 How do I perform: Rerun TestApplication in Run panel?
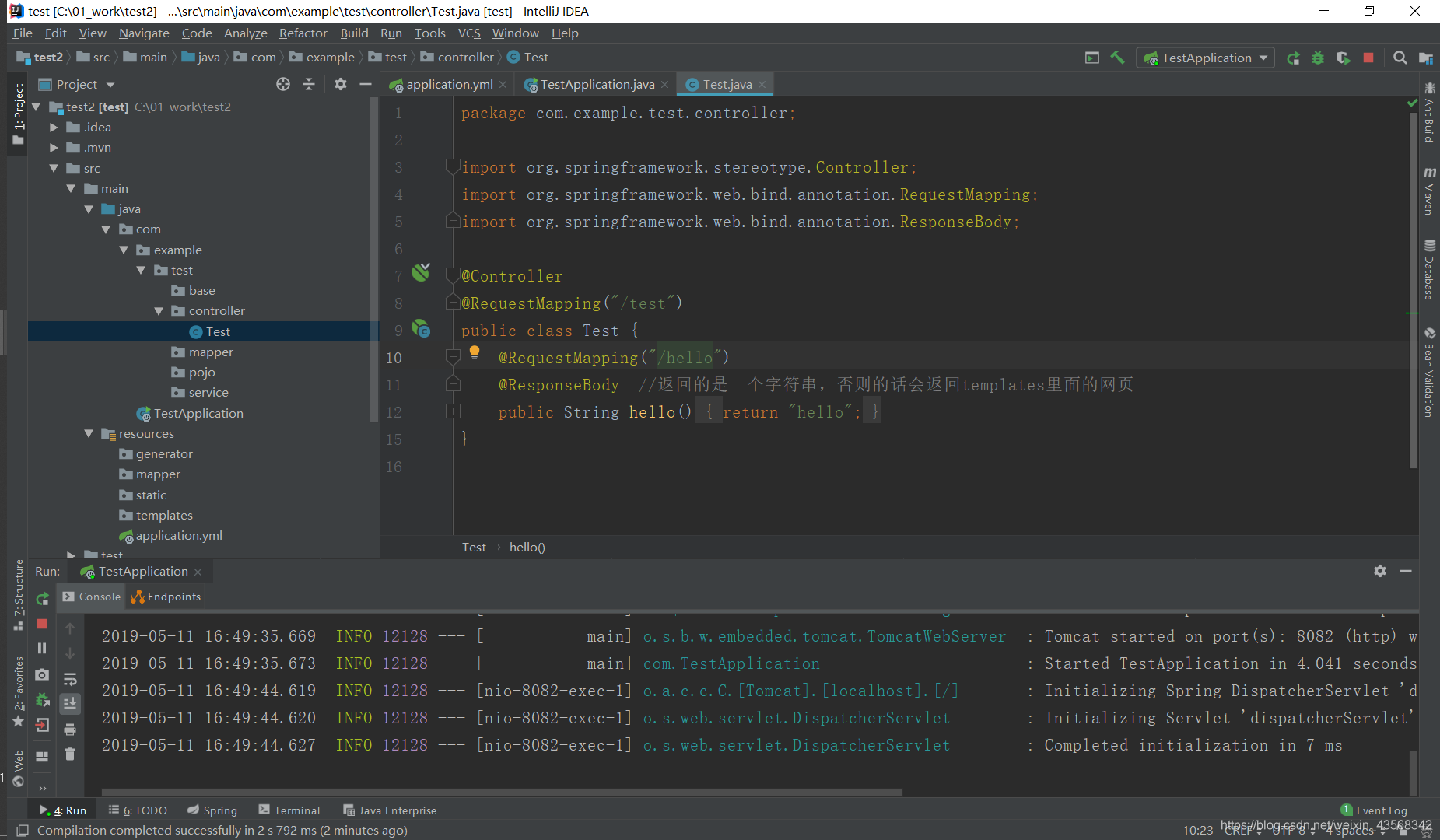(x=43, y=598)
